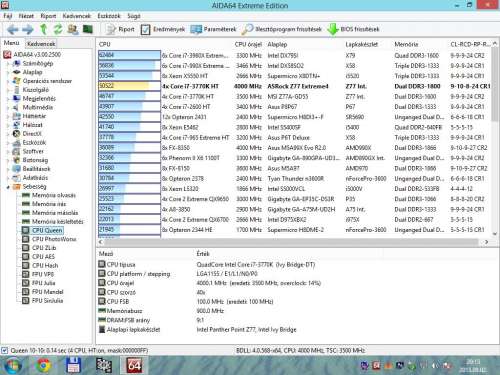The width and height of the screenshot is (500, 375).
Task: Click the users icon in toolbar
Action: (73, 29)
